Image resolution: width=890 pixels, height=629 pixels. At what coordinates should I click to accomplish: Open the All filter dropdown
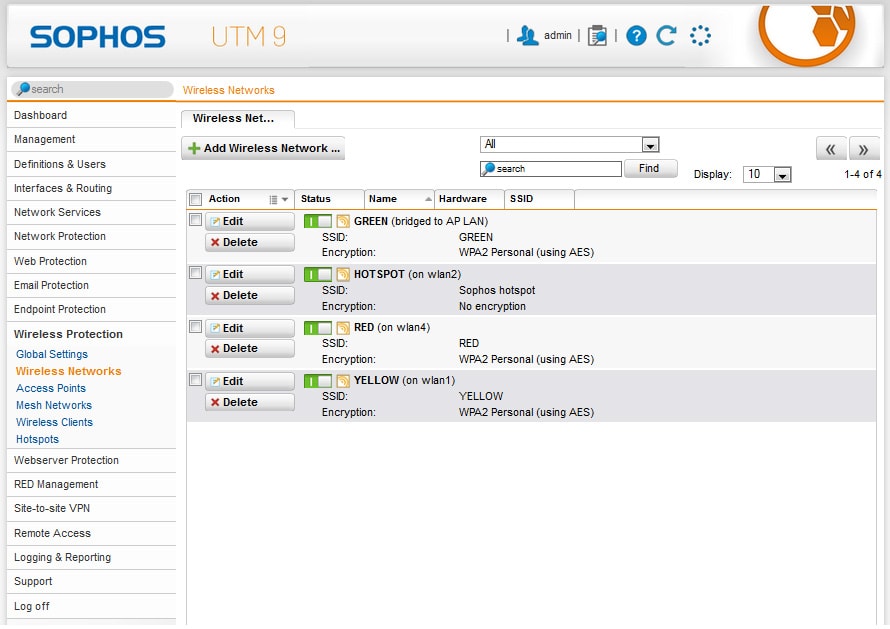pyautogui.click(x=570, y=144)
